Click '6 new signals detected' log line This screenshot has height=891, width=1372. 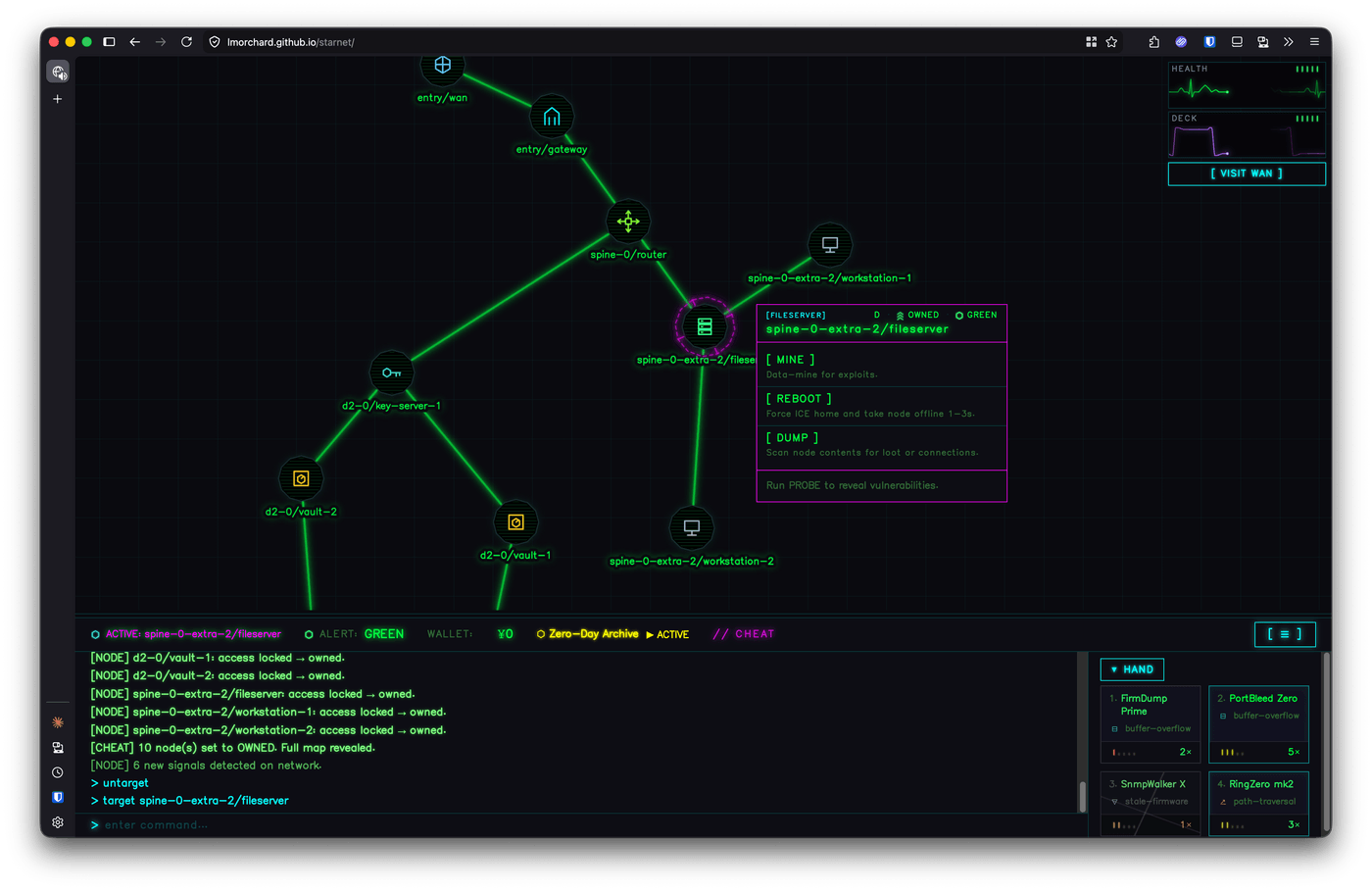[206, 766]
